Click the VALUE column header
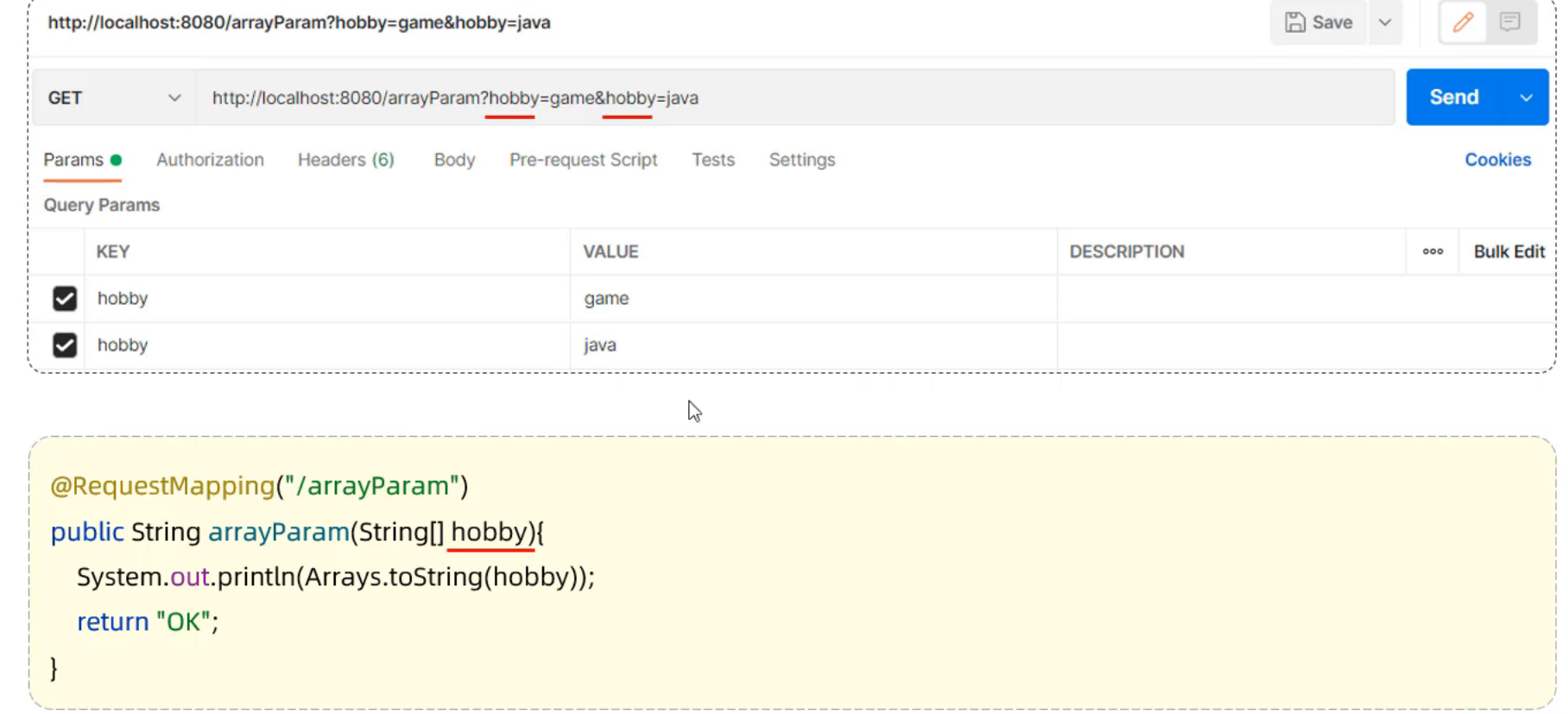Screen dimensions: 1568x714 610,251
